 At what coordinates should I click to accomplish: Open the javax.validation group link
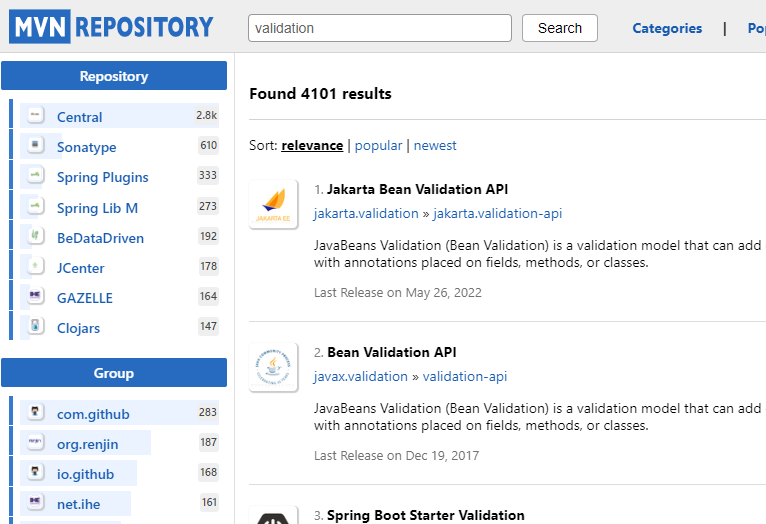click(x=361, y=377)
